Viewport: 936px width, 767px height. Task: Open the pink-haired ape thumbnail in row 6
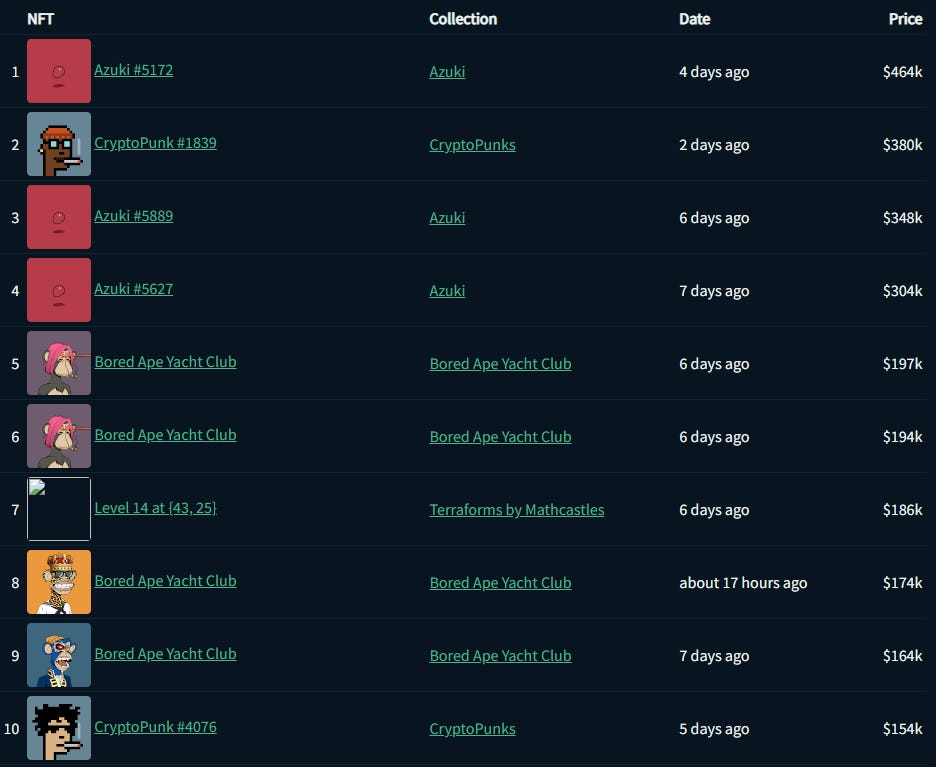59,436
